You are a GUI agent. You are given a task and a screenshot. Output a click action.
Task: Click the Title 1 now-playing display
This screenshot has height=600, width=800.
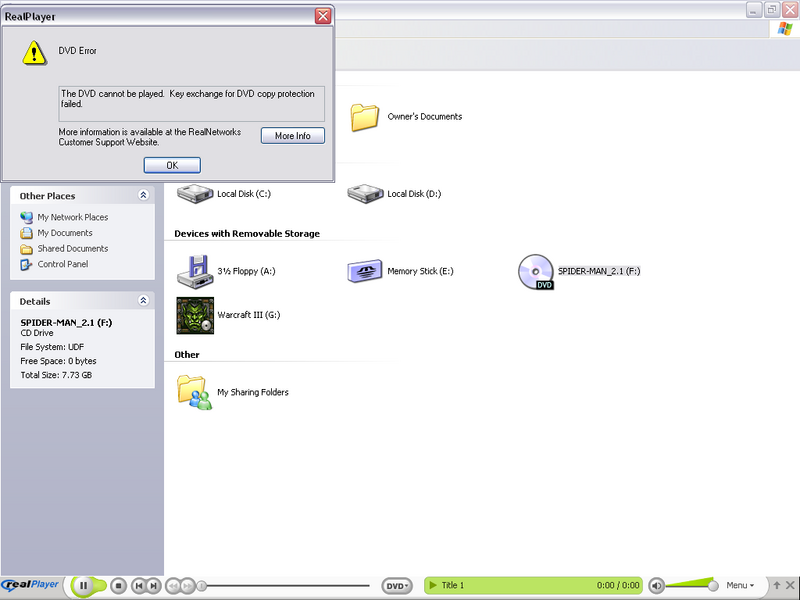click(x=533, y=585)
